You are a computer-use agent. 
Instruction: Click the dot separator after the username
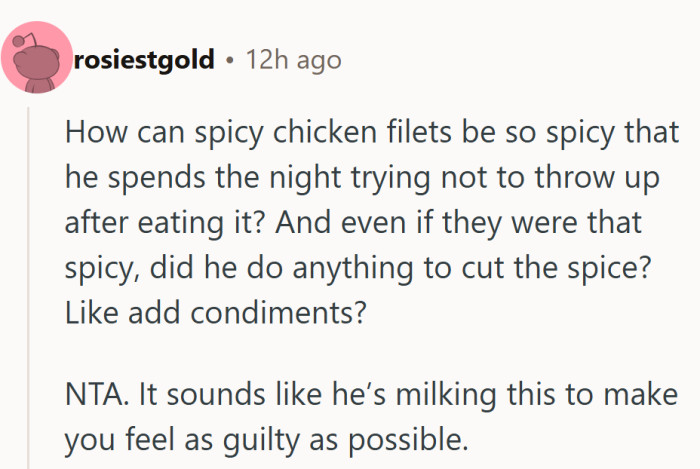229,60
